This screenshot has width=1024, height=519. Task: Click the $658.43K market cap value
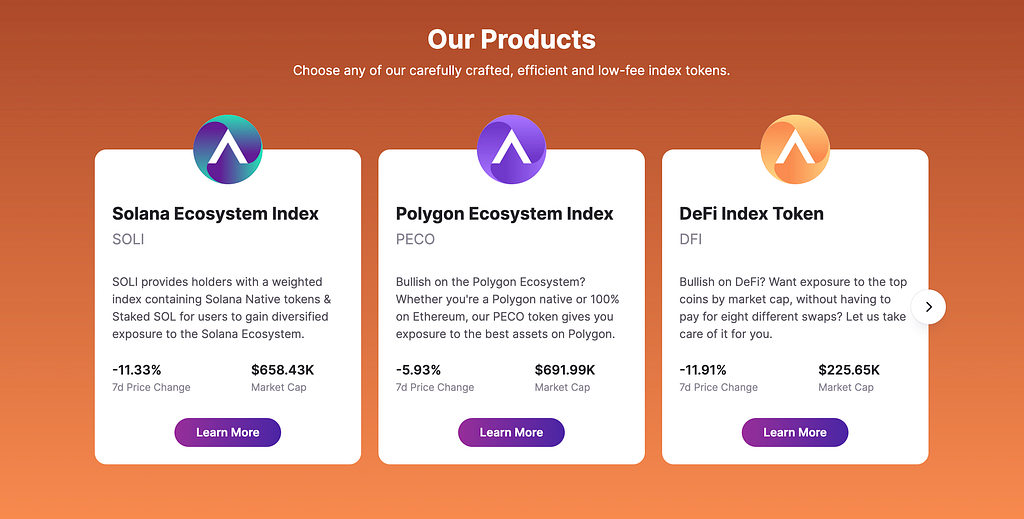pos(283,370)
